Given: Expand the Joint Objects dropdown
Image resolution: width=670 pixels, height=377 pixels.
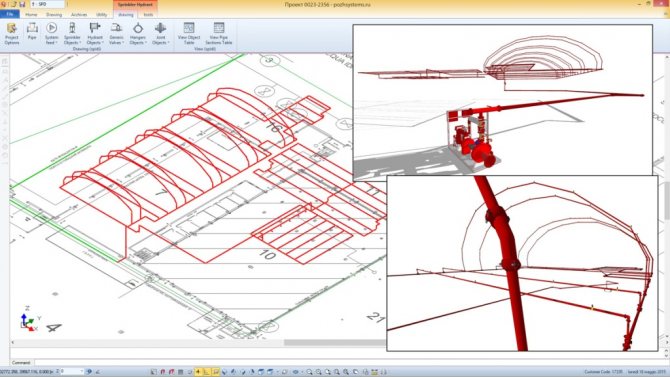Looking at the screenshot, I should (x=160, y=33).
